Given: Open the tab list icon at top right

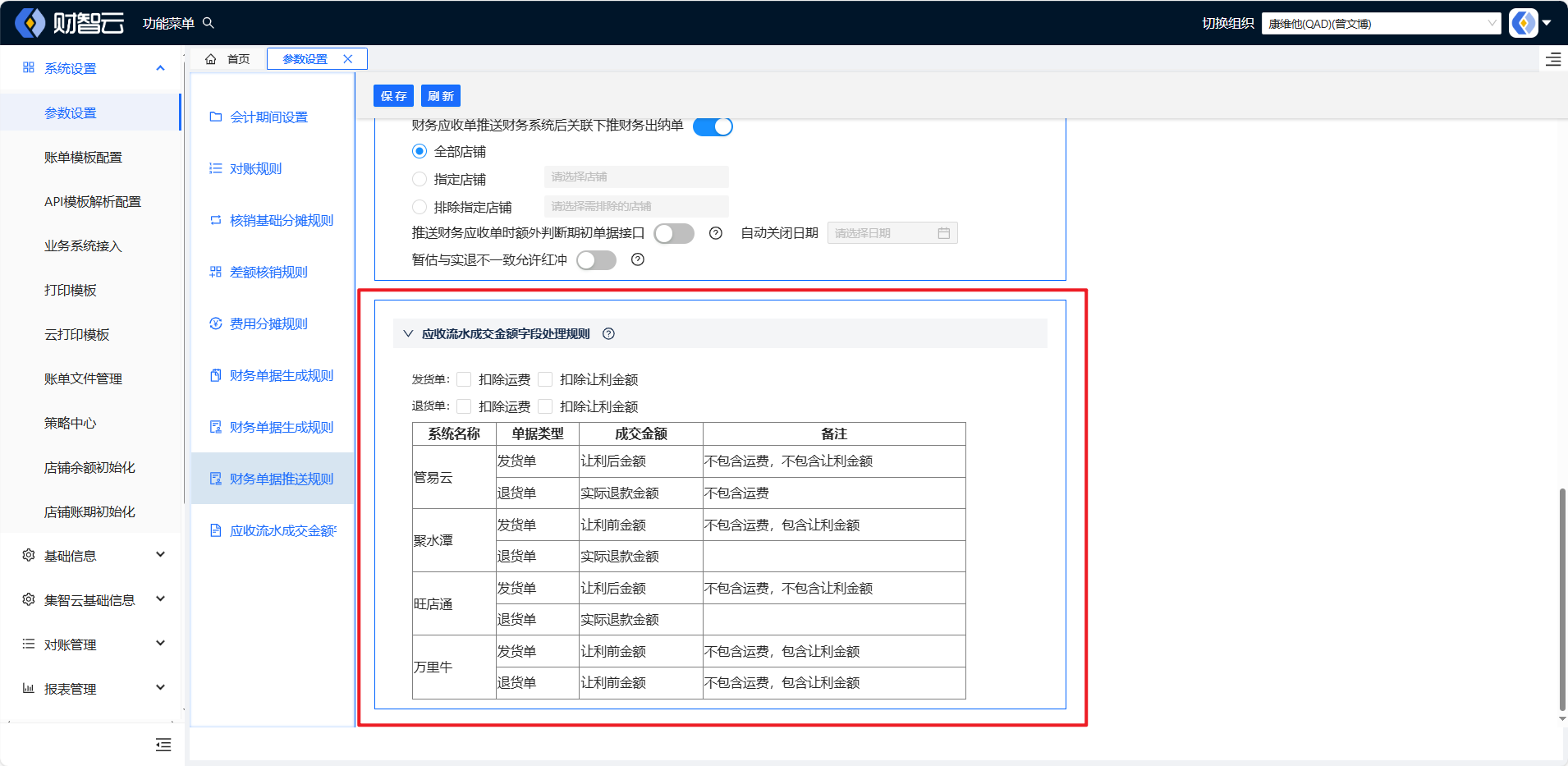Looking at the screenshot, I should pyautogui.click(x=1553, y=59).
